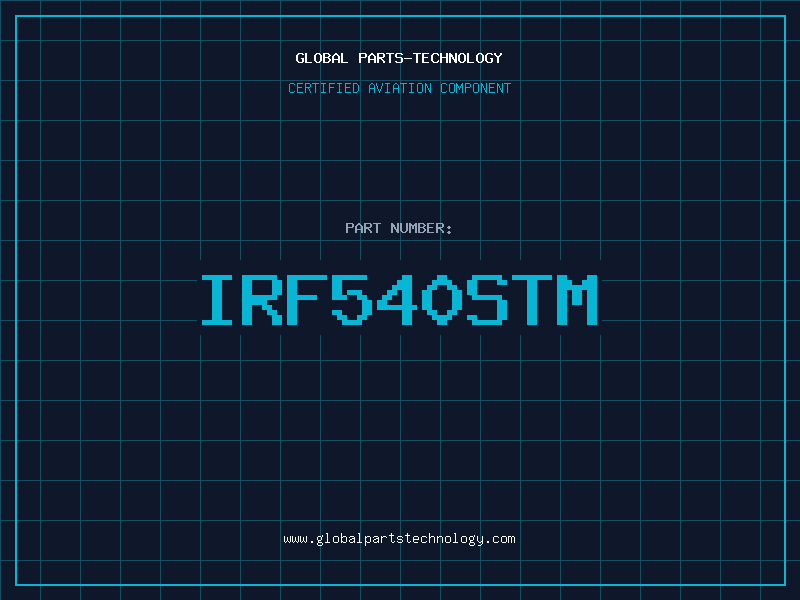Click the digit 4 in the part number

coord(394,300)
